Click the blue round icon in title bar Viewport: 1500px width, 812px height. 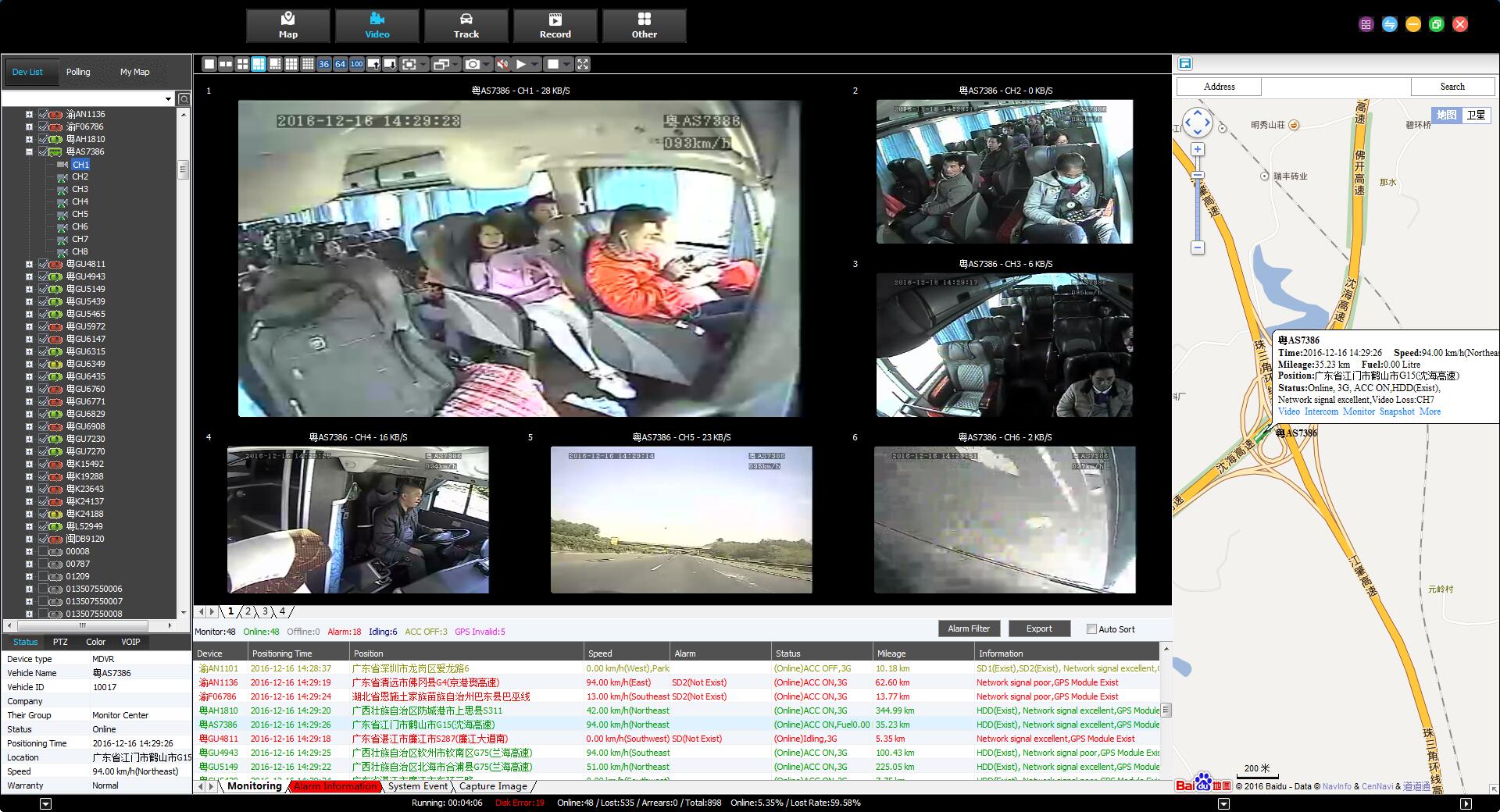1389,24
